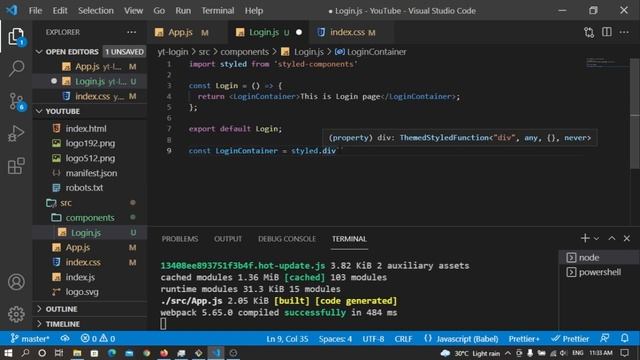Open logo.svg in the file tree
This screenshot has height=360, width=640.
[90, 292]
